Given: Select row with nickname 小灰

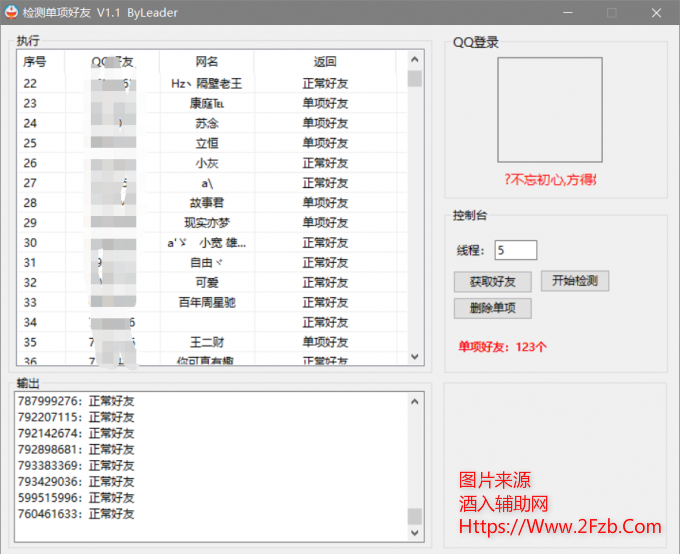Looking at the screenshot, I should pos(212,163).
